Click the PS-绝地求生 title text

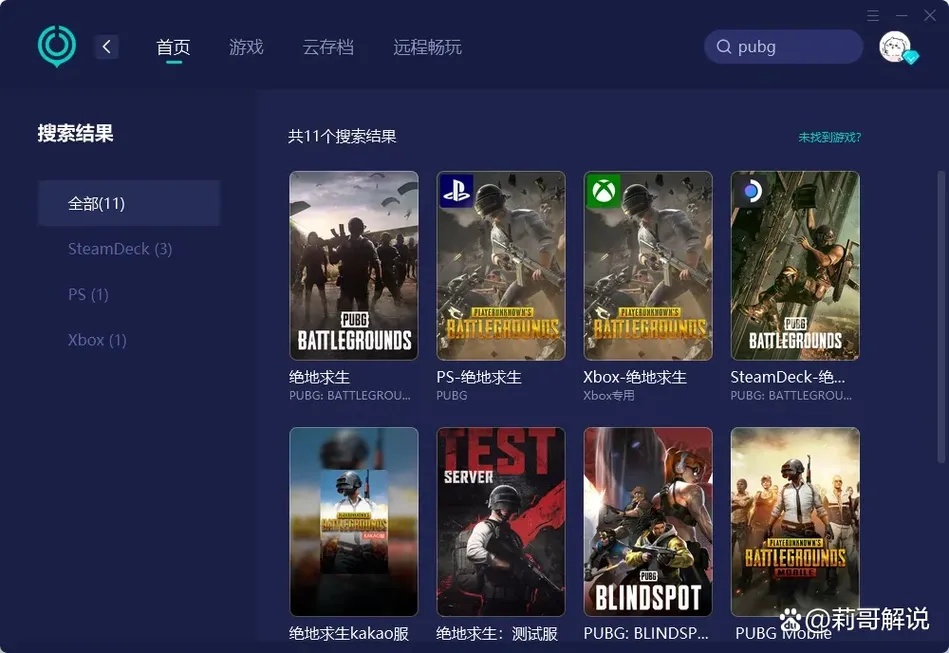[479, 378]
